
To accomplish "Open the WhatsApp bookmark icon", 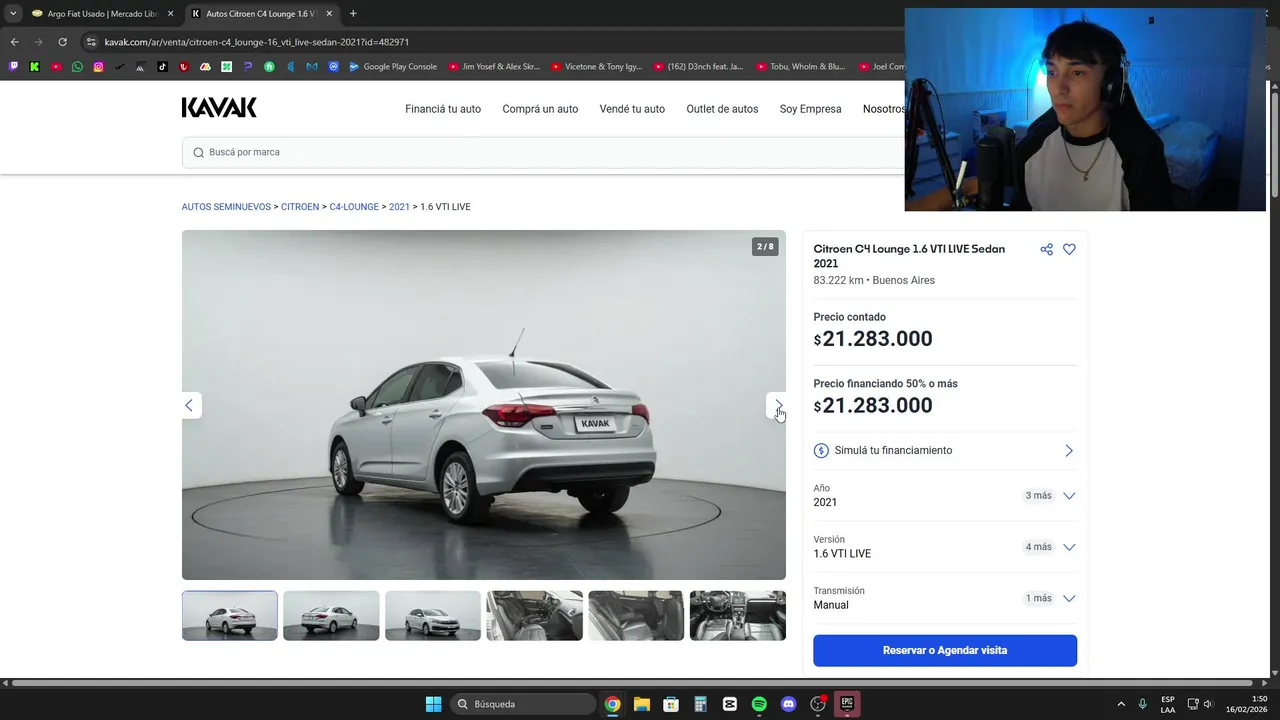I will click(77, 67).
